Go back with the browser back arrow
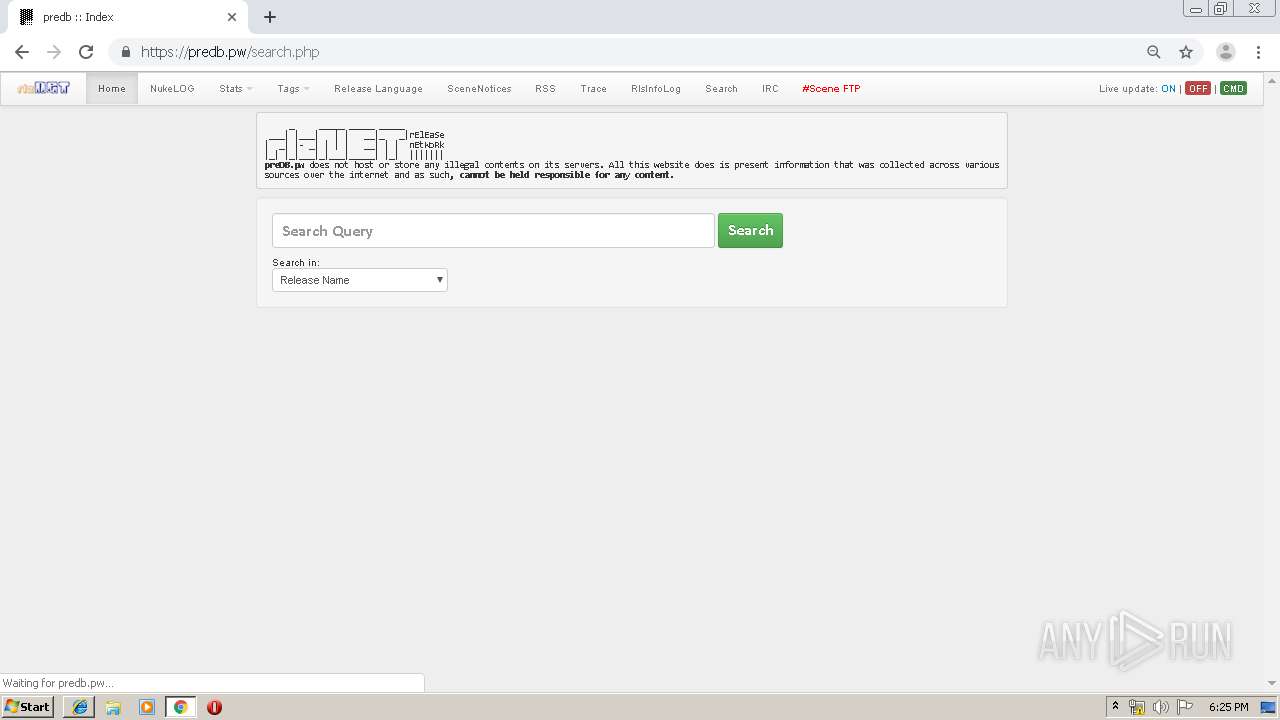 coord(22,52)
